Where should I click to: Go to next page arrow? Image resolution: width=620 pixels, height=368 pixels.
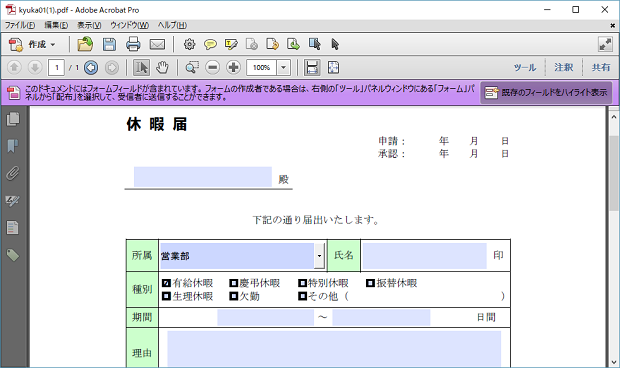tap(35, 68)
